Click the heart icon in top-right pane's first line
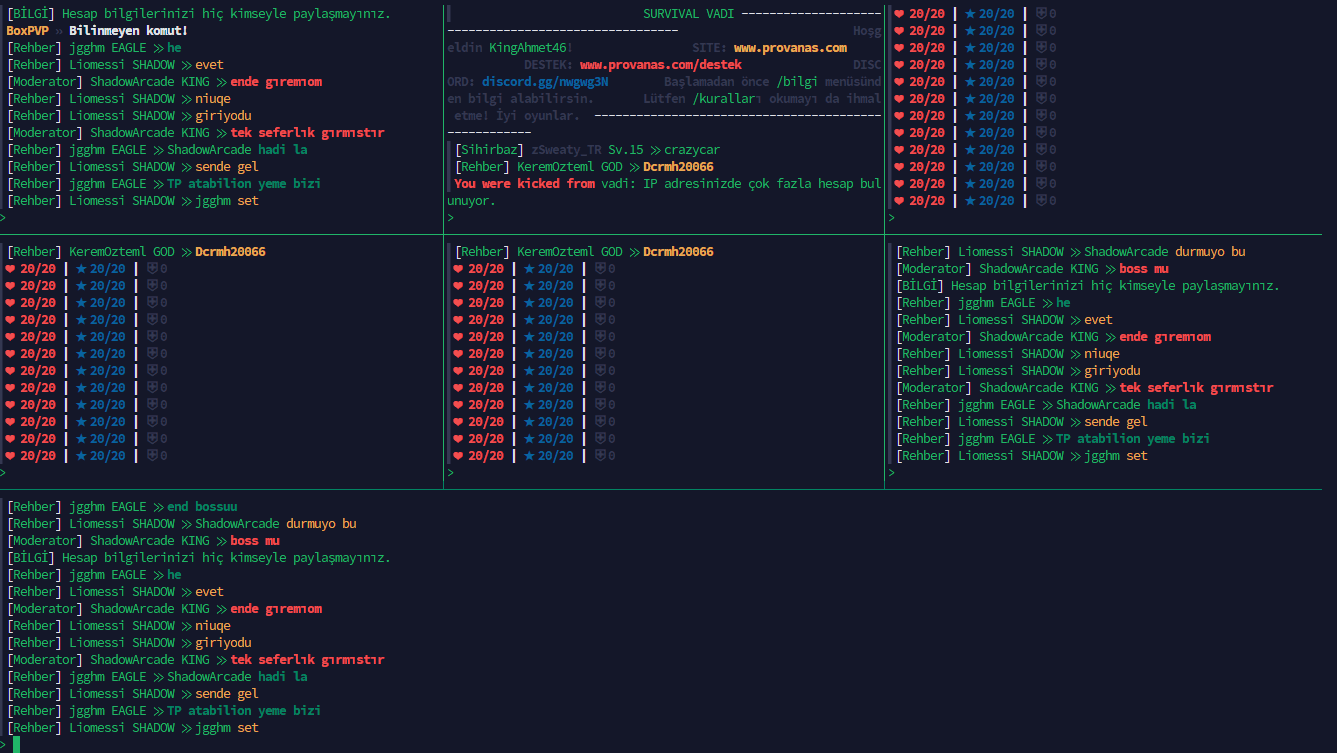This screenshot has width=1337, height=753. click(898, 14)
